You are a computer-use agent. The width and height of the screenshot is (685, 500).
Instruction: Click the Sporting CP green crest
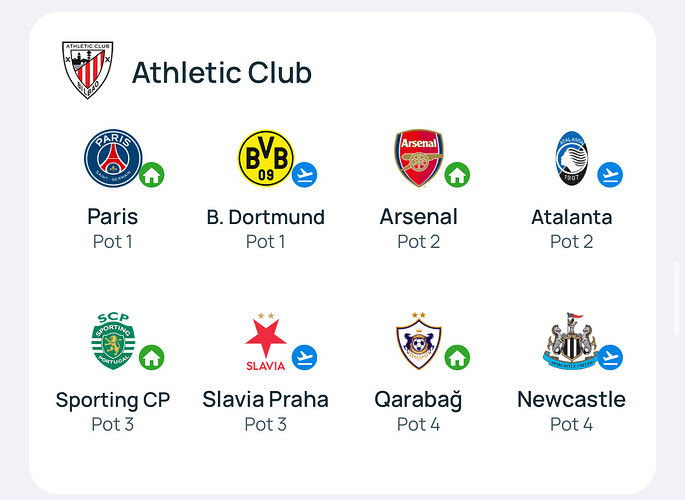click(113, 341)
